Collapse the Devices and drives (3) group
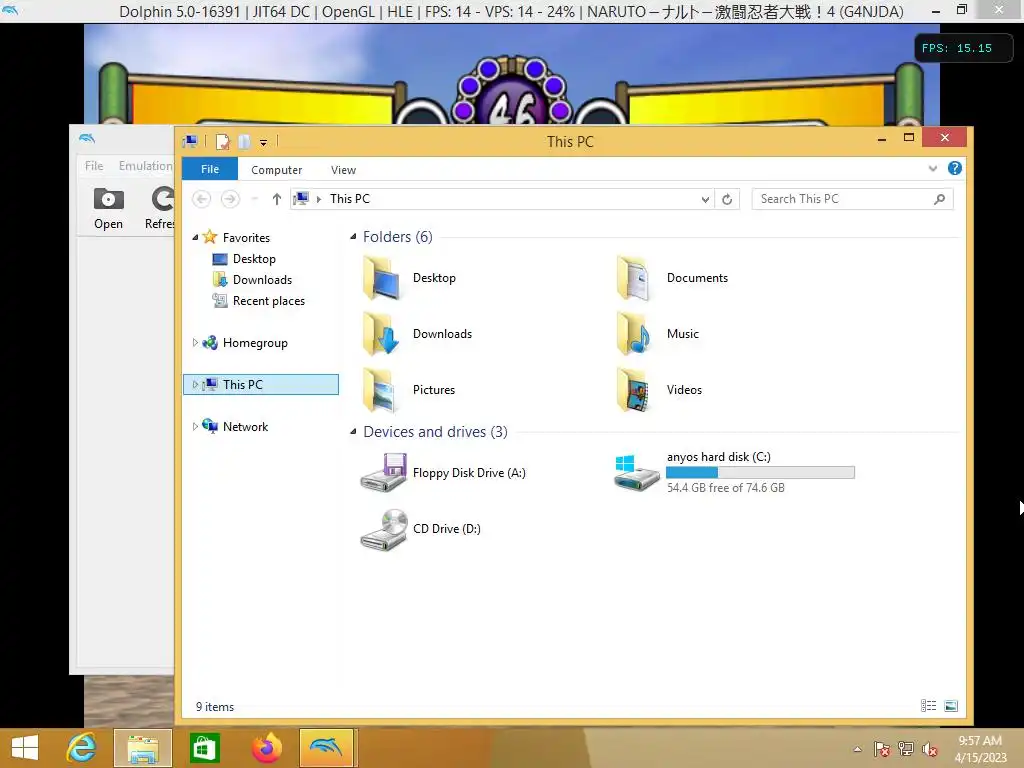The image size is (1024, 768). tap(353, 432)
